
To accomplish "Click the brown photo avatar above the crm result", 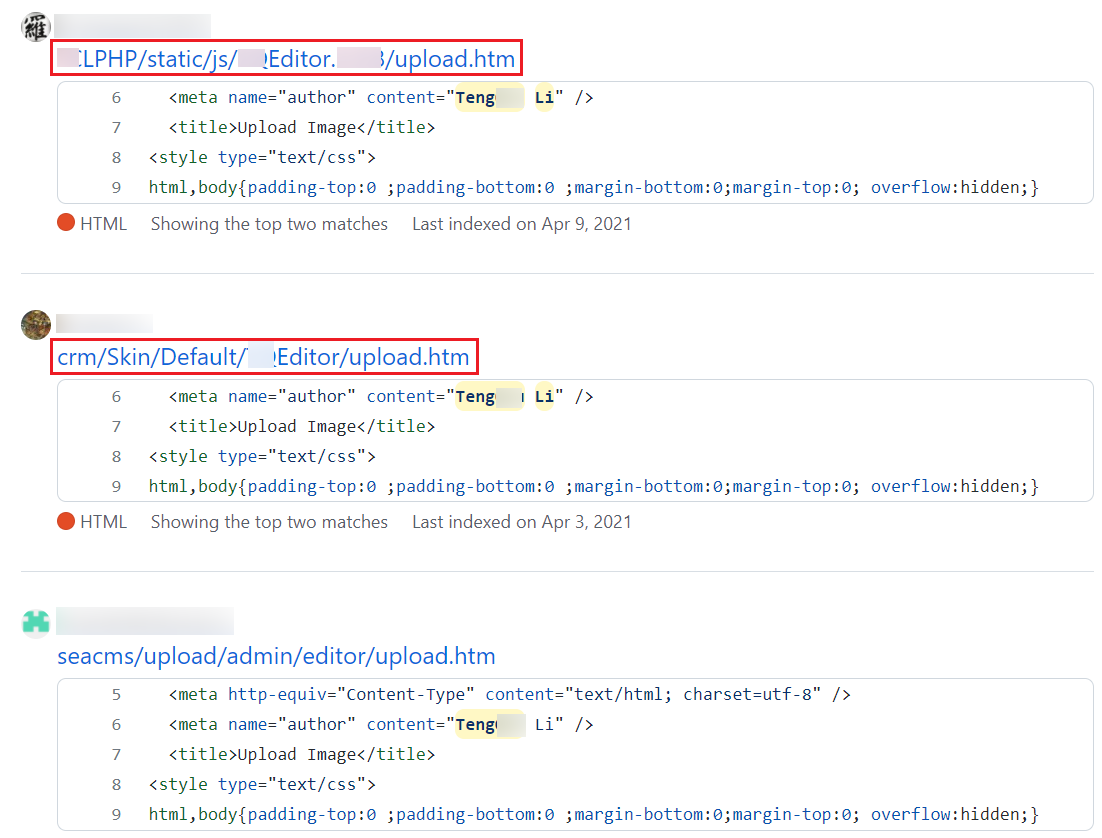I will pos(35,325).
